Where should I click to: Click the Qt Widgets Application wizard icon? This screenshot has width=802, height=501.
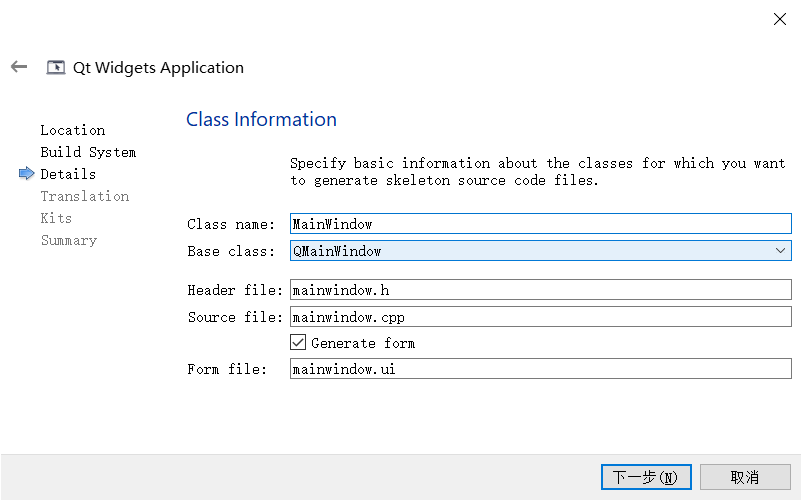pos(56,68)
